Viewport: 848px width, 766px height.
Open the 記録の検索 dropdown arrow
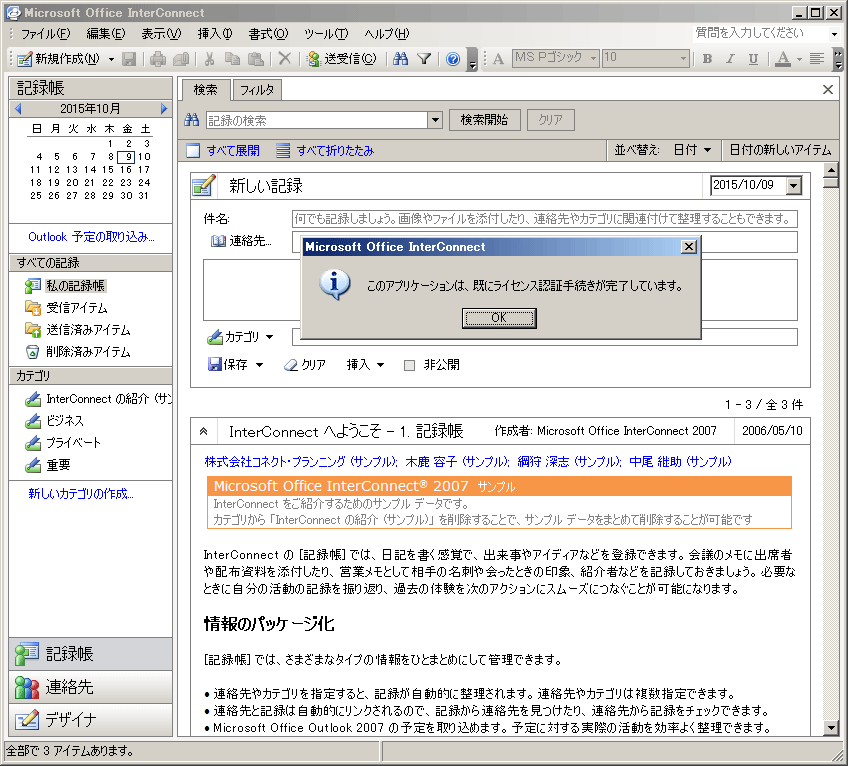435,120
